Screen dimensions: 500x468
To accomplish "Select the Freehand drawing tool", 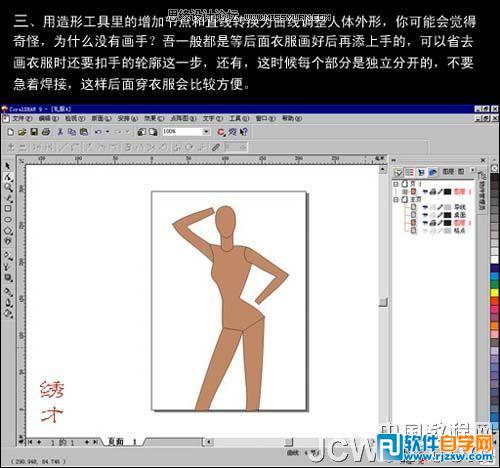I will [8, 198].
